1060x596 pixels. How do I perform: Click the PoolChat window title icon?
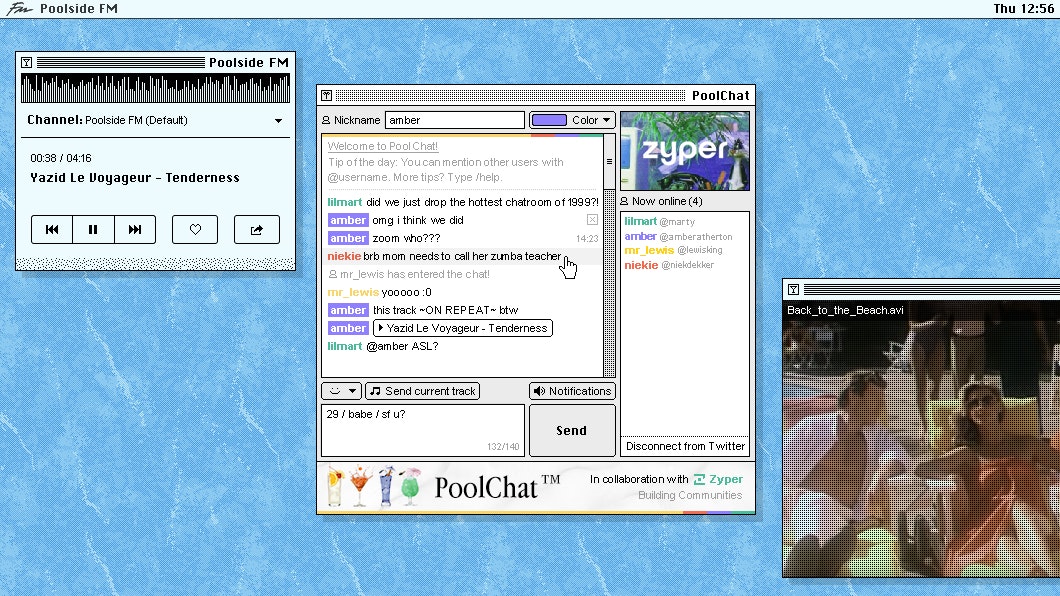pos(327,95)
